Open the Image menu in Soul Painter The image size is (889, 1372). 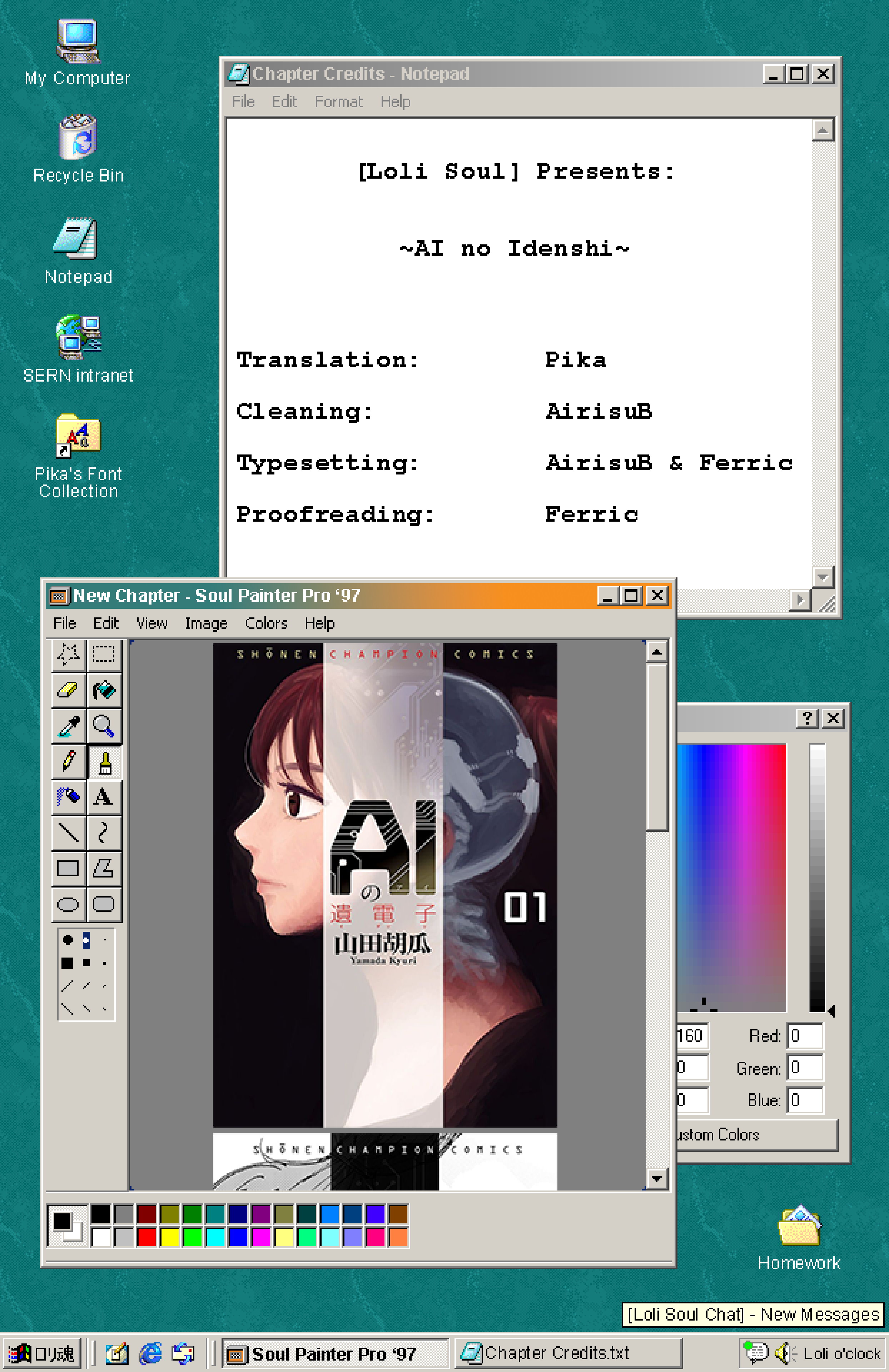[x=206, y=623]
